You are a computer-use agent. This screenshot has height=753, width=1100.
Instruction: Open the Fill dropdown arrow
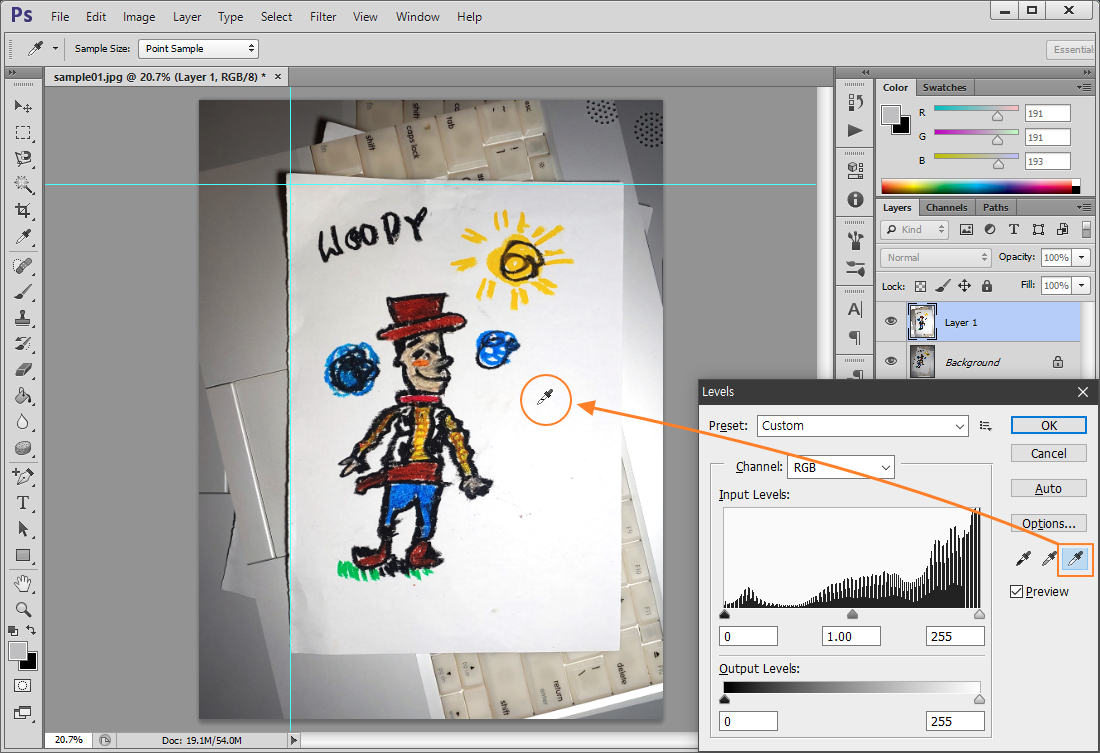pos(1082,286)
